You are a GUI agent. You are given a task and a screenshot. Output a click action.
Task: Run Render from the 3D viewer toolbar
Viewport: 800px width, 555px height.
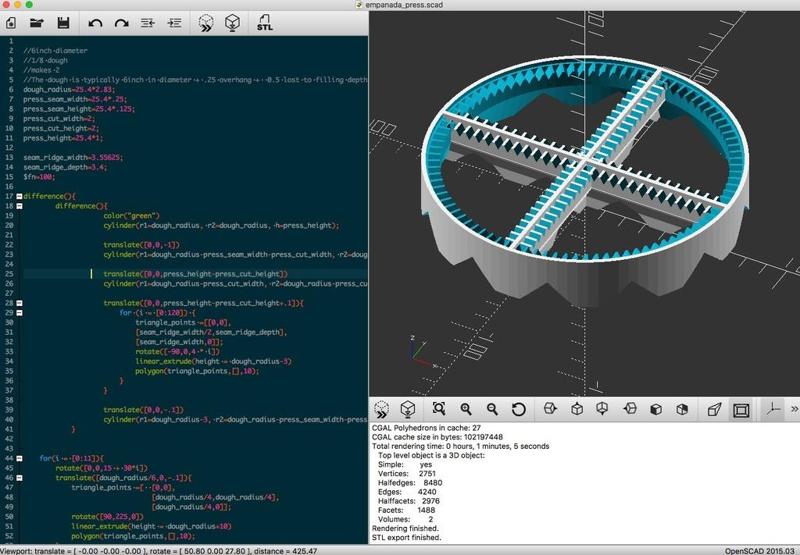408,409
